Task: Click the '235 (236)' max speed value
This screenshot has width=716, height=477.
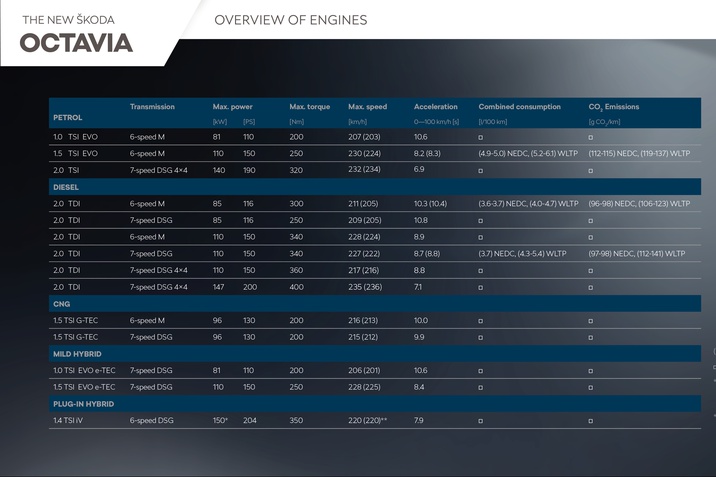Action: point(365,287)
